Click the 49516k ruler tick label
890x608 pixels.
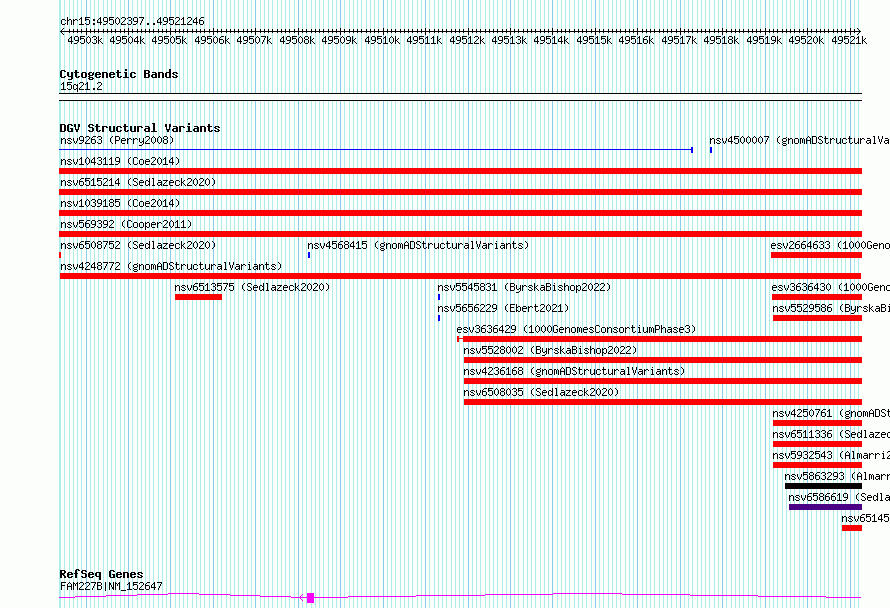click(636, 40)
